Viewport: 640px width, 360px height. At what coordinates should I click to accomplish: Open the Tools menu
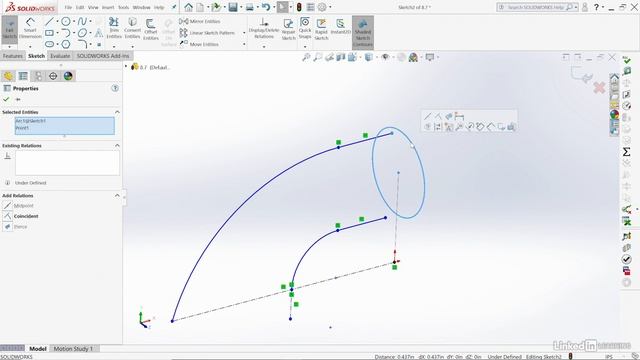(123, 7)
